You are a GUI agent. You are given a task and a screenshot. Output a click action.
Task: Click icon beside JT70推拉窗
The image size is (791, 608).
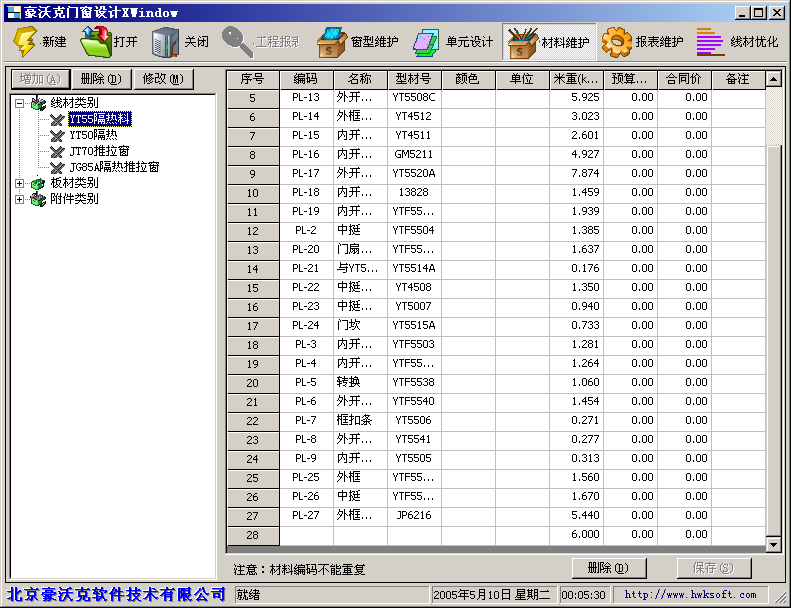pos(57,152)
